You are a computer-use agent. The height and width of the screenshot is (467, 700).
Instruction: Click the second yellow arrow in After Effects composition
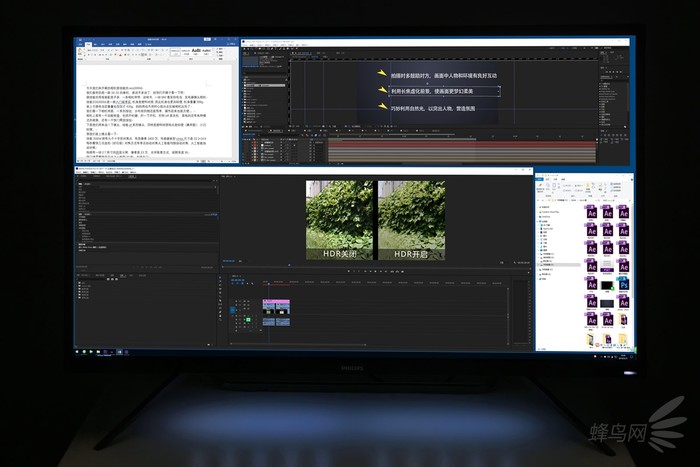(x=382, y=92)
